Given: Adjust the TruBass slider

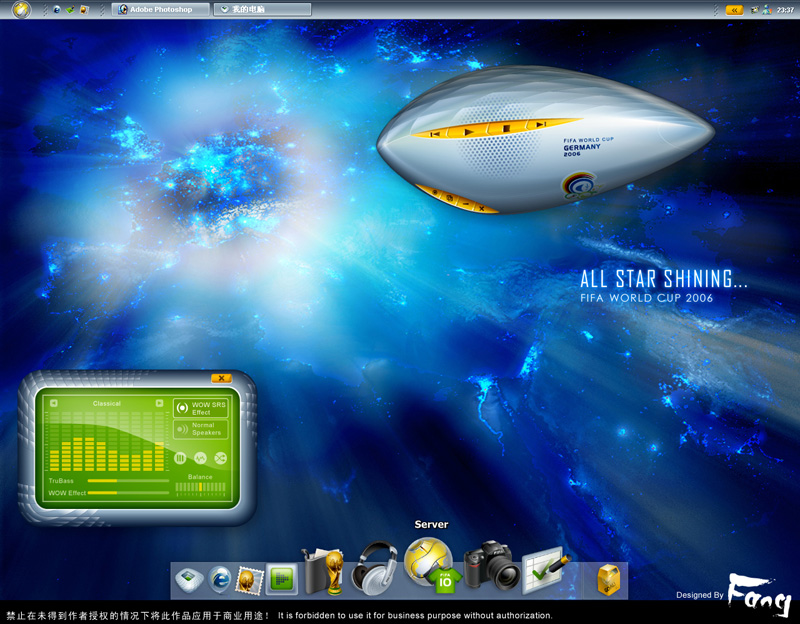Looking at the screenshot, I should (x=128, y=481).
